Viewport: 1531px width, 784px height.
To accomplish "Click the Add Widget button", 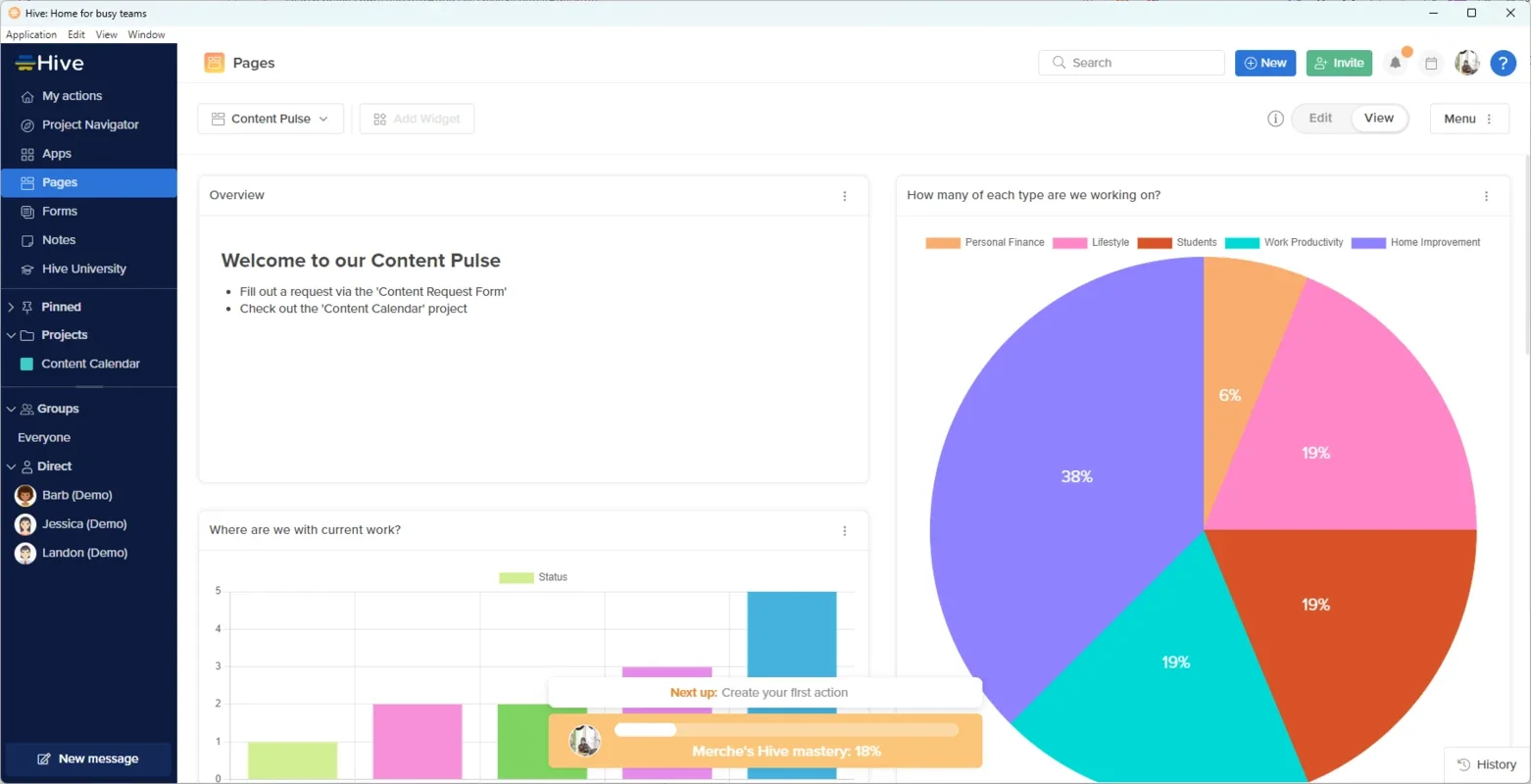I will point(417,119).
